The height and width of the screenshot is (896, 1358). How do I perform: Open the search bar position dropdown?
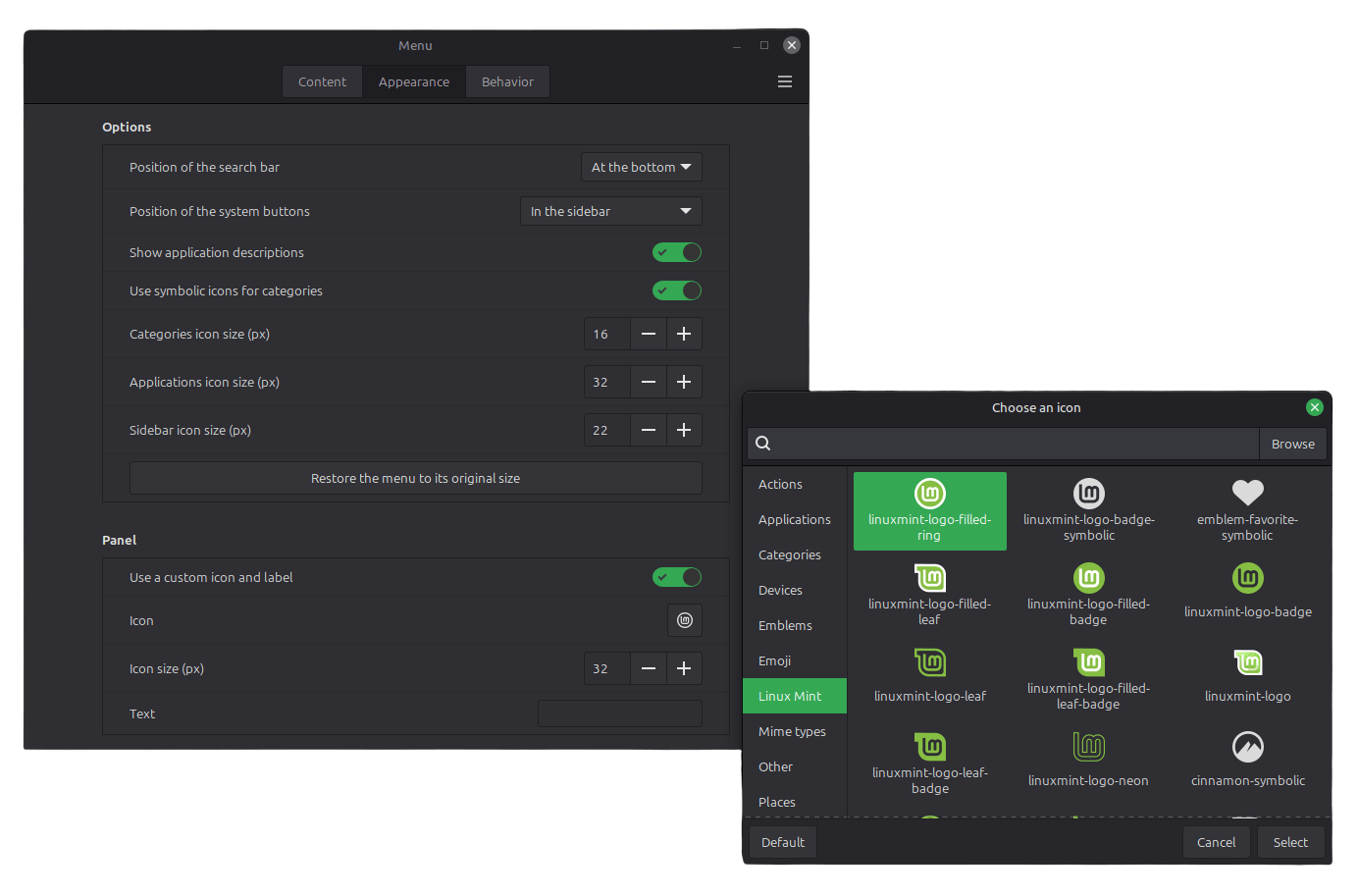click(x=641, y=167)
